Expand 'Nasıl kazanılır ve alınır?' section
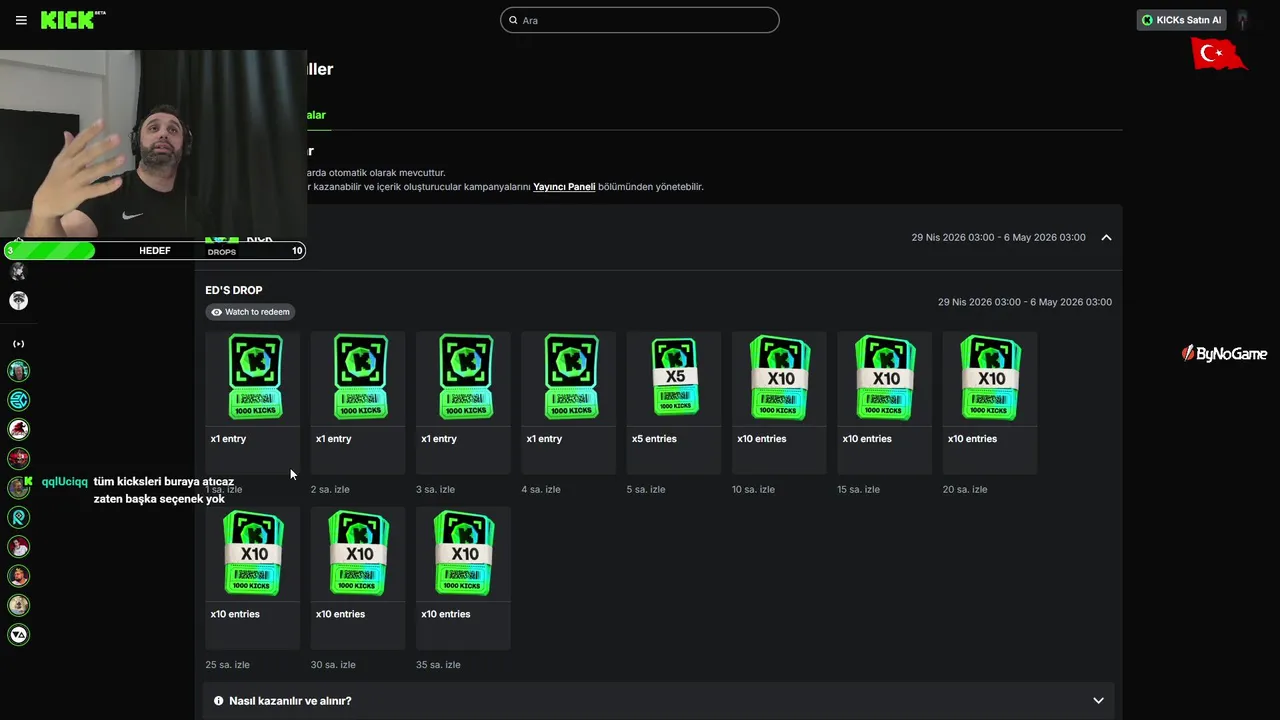This screenshot has width=1280, height=720. pyautogui.click(x=659, y=701)
